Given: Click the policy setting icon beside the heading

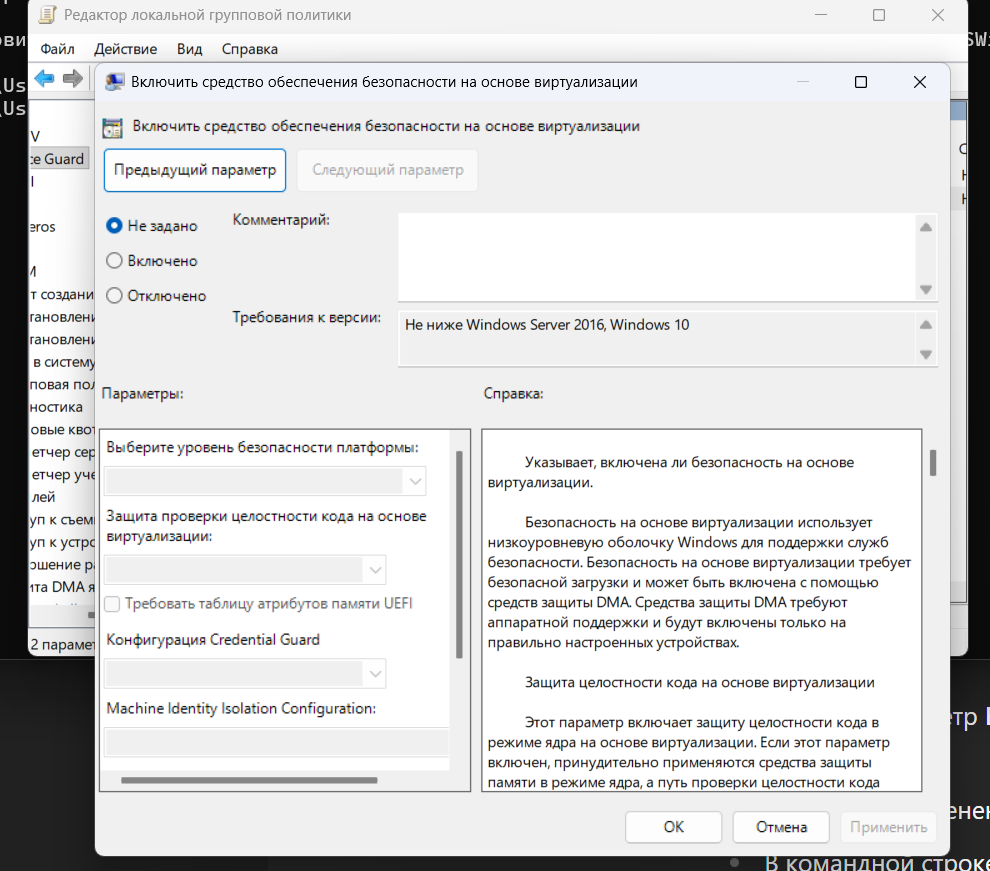Looking at the screenshot, I should click(112, 127).
